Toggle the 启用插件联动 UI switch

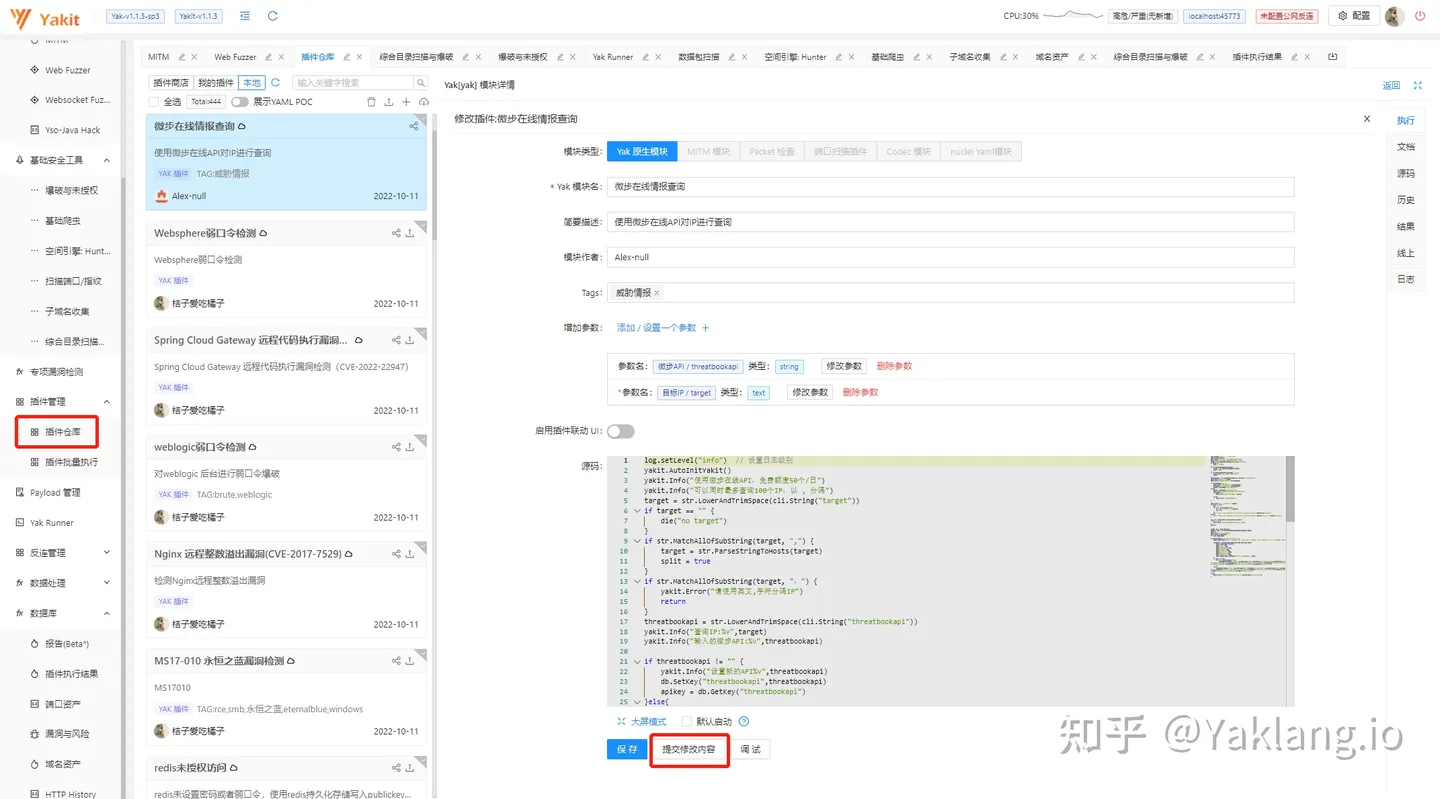621,431
